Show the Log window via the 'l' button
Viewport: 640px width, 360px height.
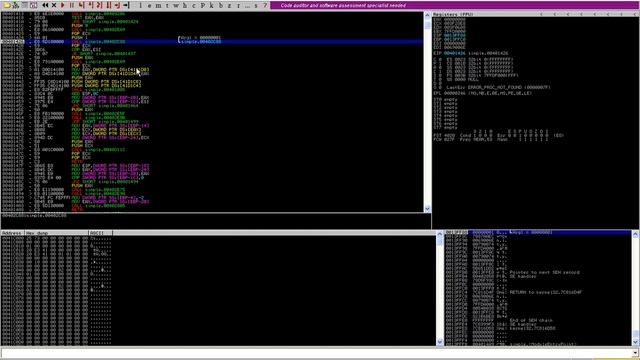(x=140, y=5)
